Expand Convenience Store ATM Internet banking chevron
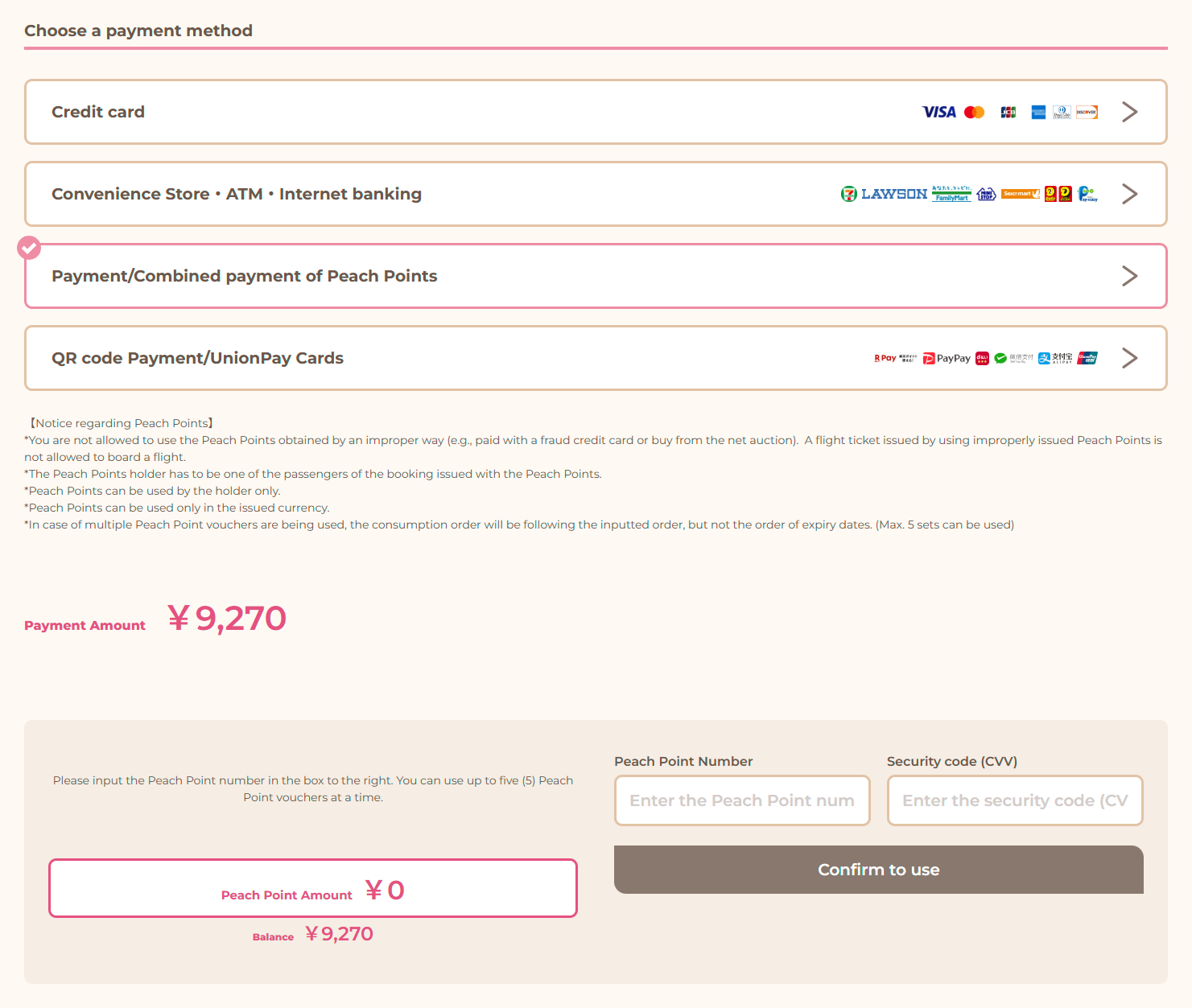This screenshot has width=1192, height=1008. click(x=1130, y=194)
